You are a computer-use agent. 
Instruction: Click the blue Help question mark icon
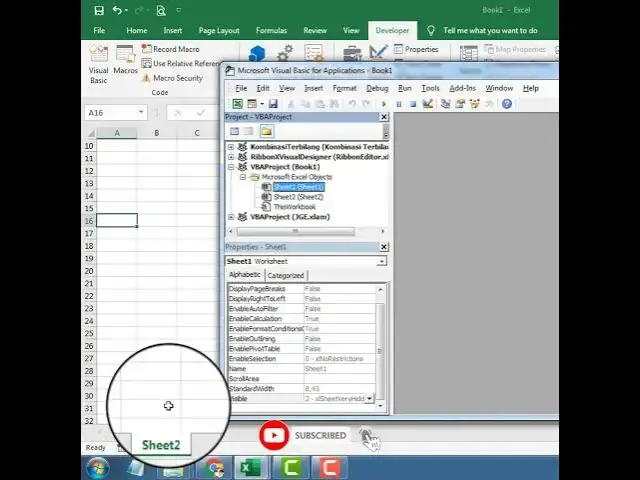(507, 104)
